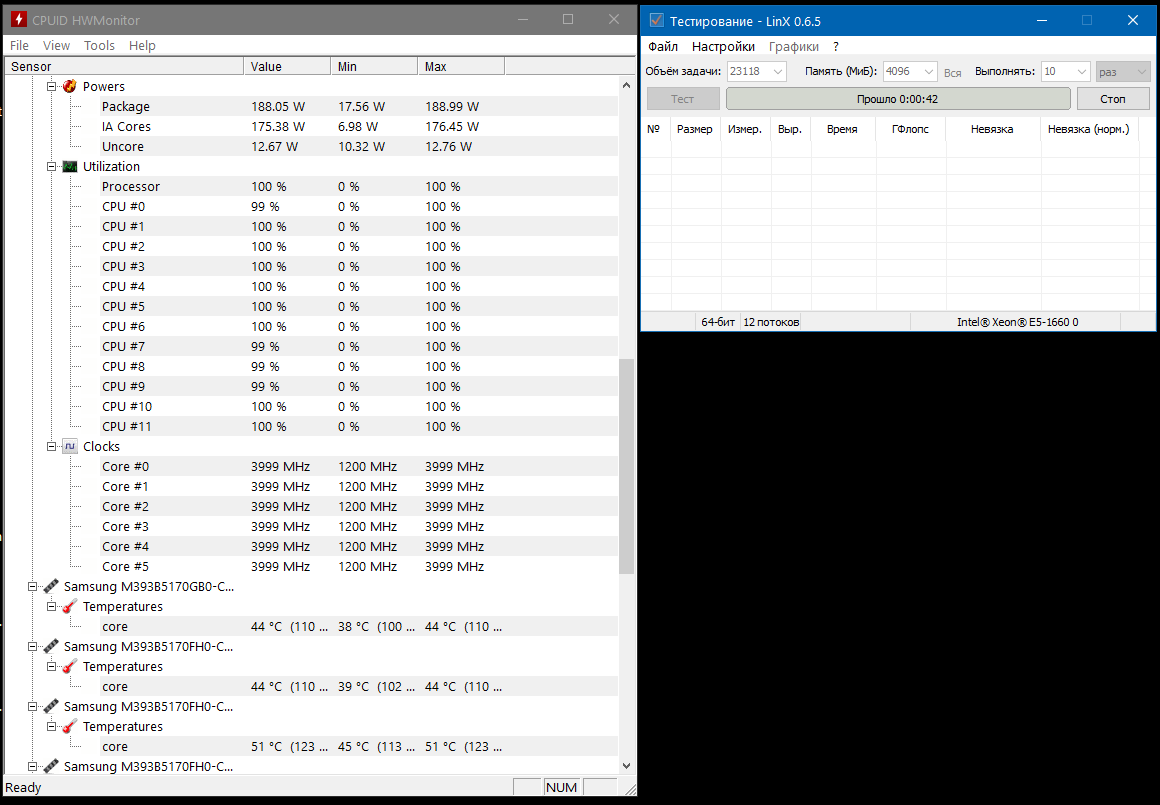
Task: Click the Value column header
Action: pos(287,67)
